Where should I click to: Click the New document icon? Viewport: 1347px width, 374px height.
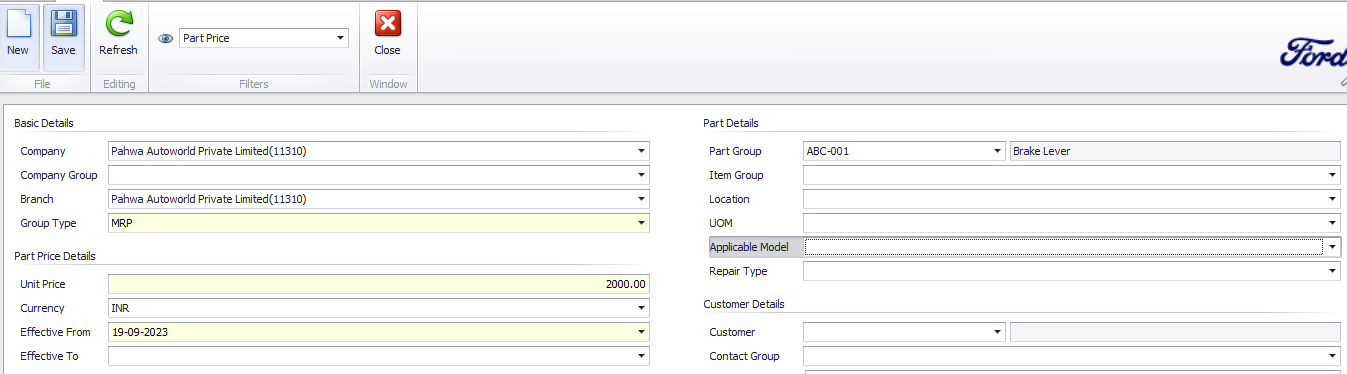[18, 23]
